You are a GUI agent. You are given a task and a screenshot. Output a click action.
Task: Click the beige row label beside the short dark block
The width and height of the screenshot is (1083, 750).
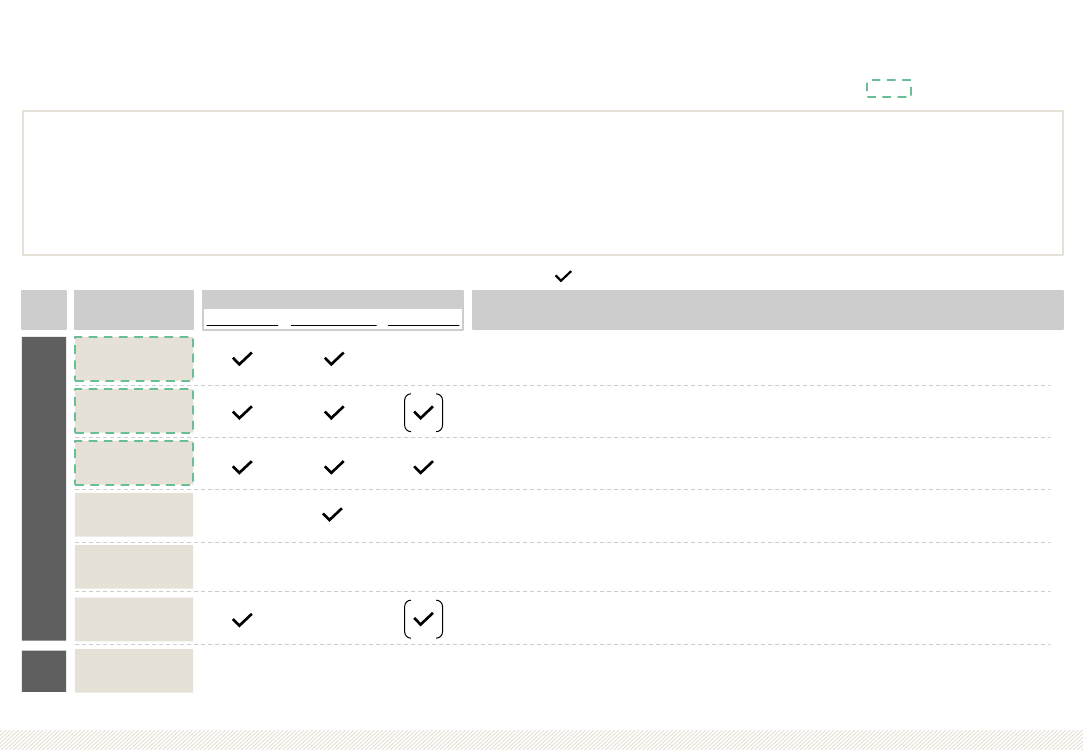click(x=134, y=671)
